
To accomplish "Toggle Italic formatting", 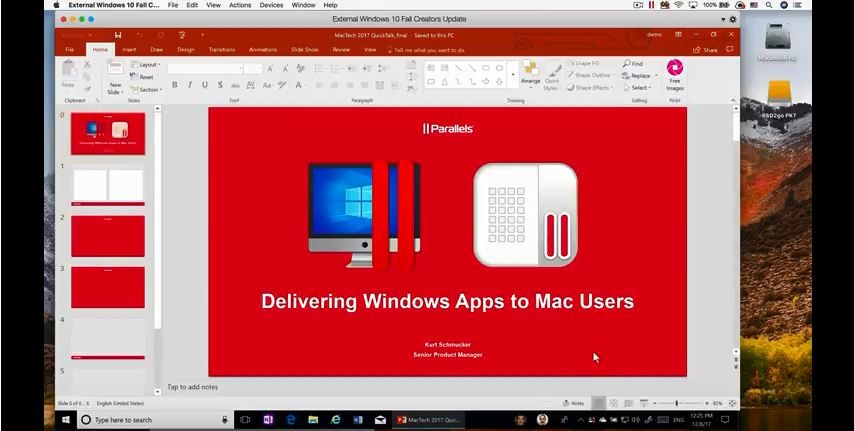I will pos(190,85).
